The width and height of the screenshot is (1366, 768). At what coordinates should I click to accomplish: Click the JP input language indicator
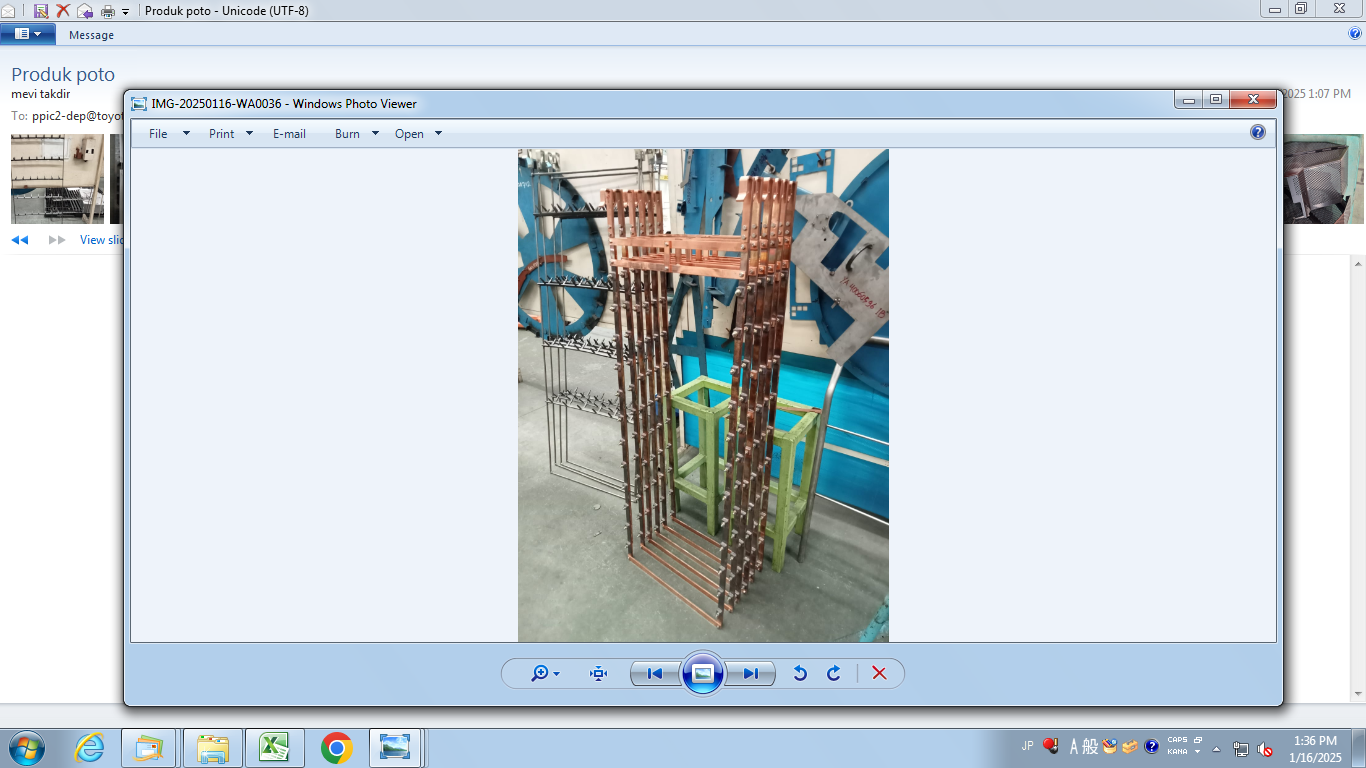click(1028, 746)
